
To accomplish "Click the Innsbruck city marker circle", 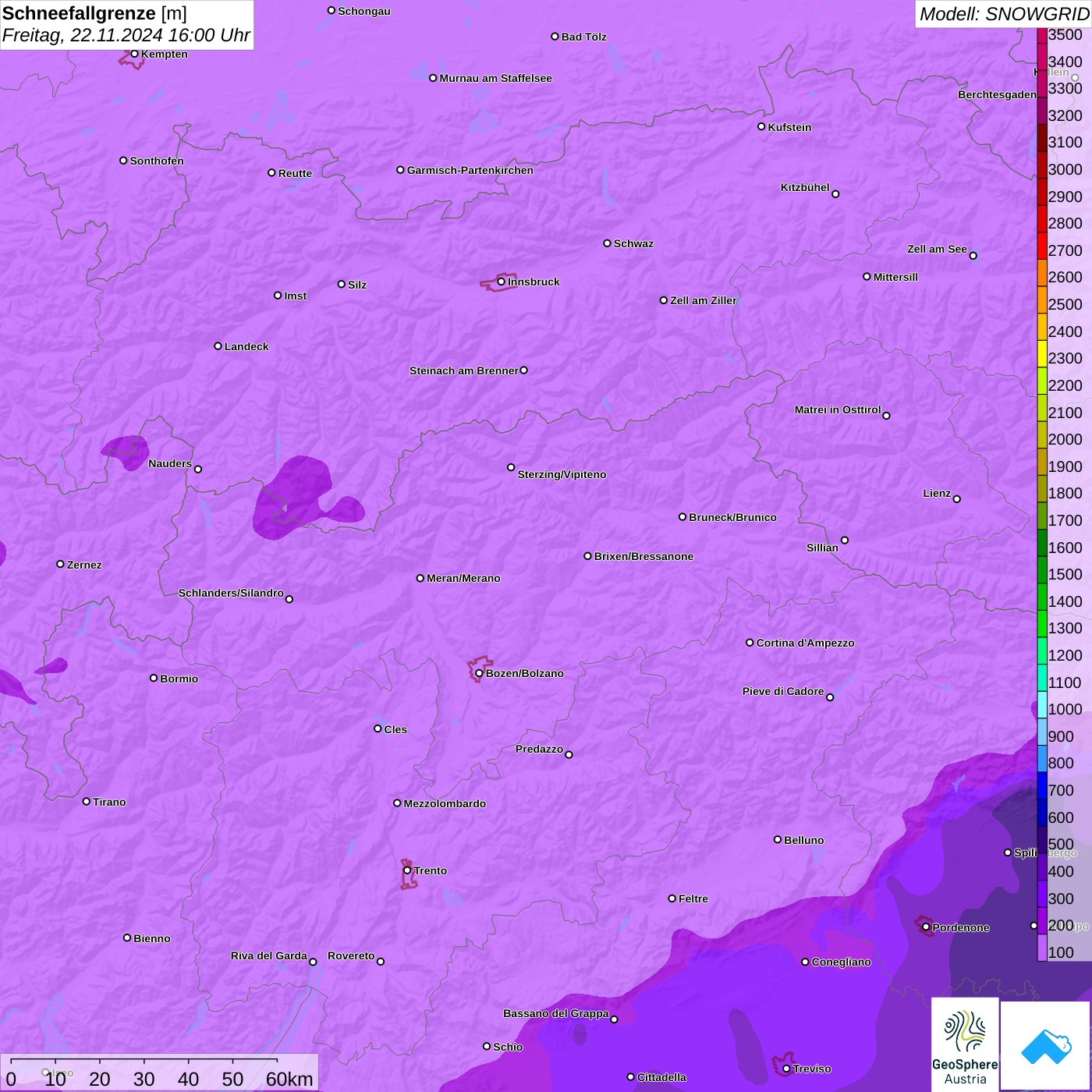I will tap(501, 282).
